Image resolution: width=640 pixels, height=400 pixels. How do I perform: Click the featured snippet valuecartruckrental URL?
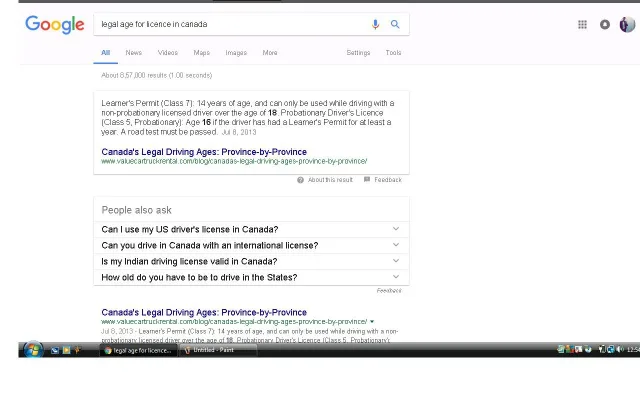click(x=234, y=161)
